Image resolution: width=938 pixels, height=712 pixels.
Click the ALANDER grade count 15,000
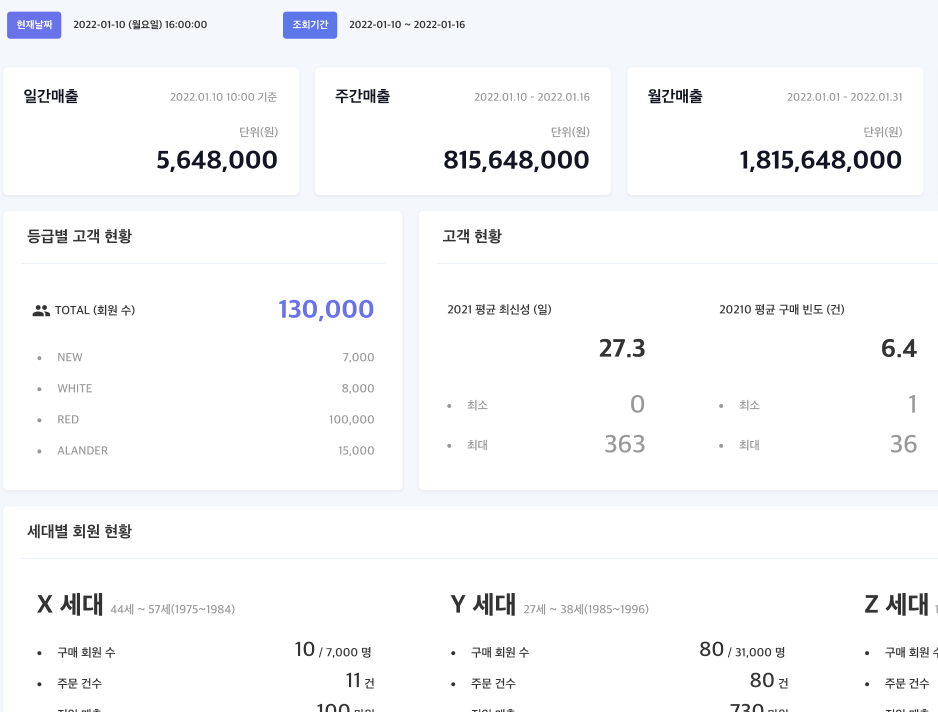[356, 451]
